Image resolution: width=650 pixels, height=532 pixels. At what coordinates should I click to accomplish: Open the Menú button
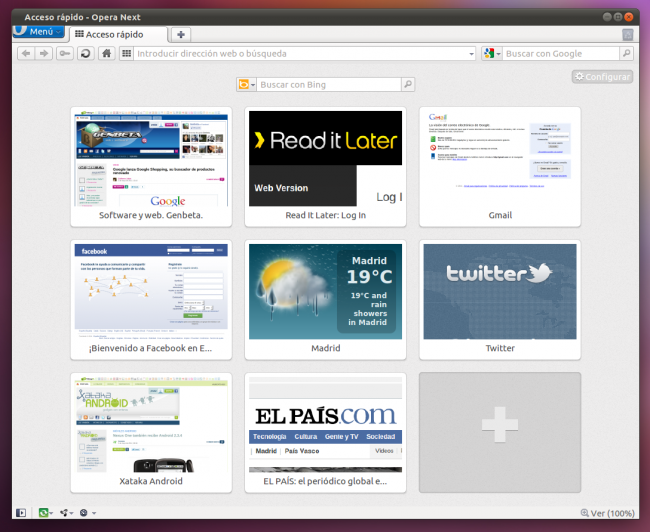pos(39,32)
